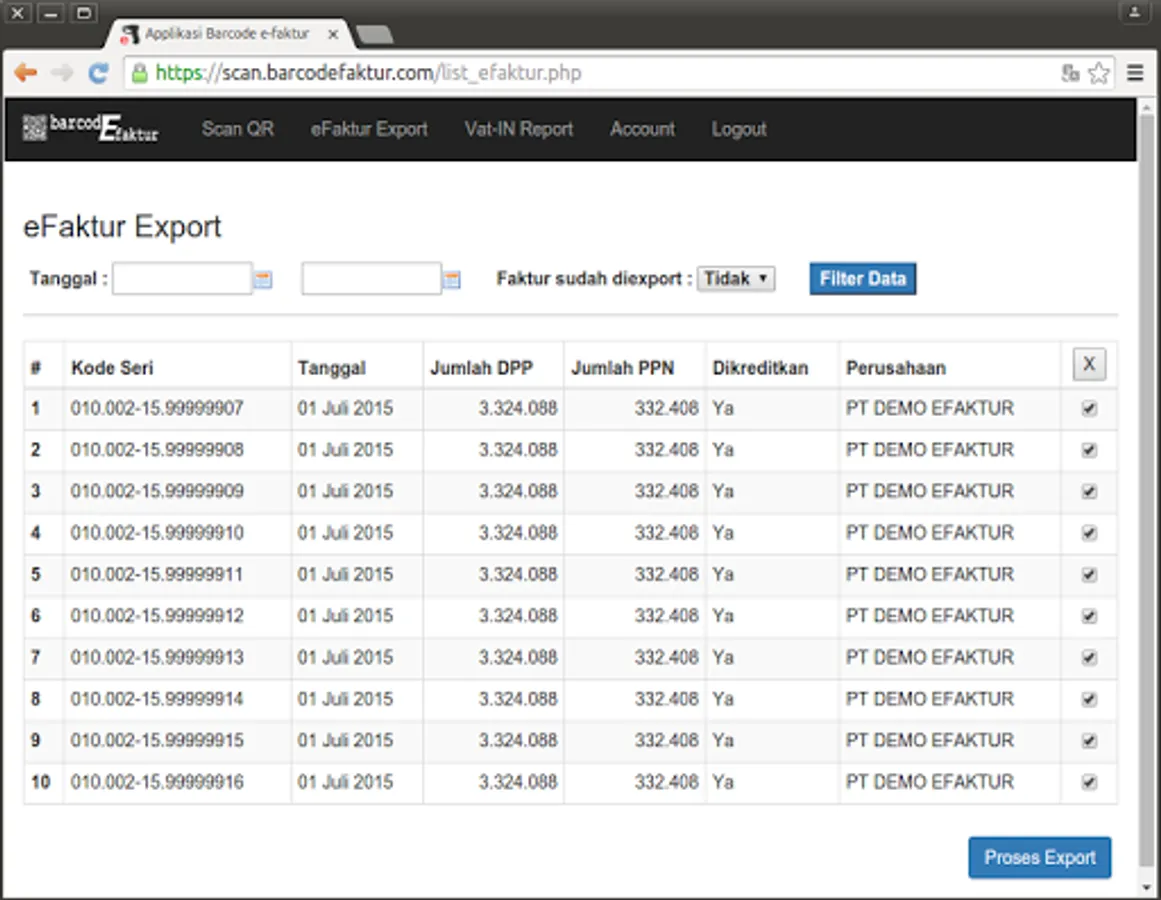
Task: Click Kode Seri column header
Action: [x=112, y=368]
